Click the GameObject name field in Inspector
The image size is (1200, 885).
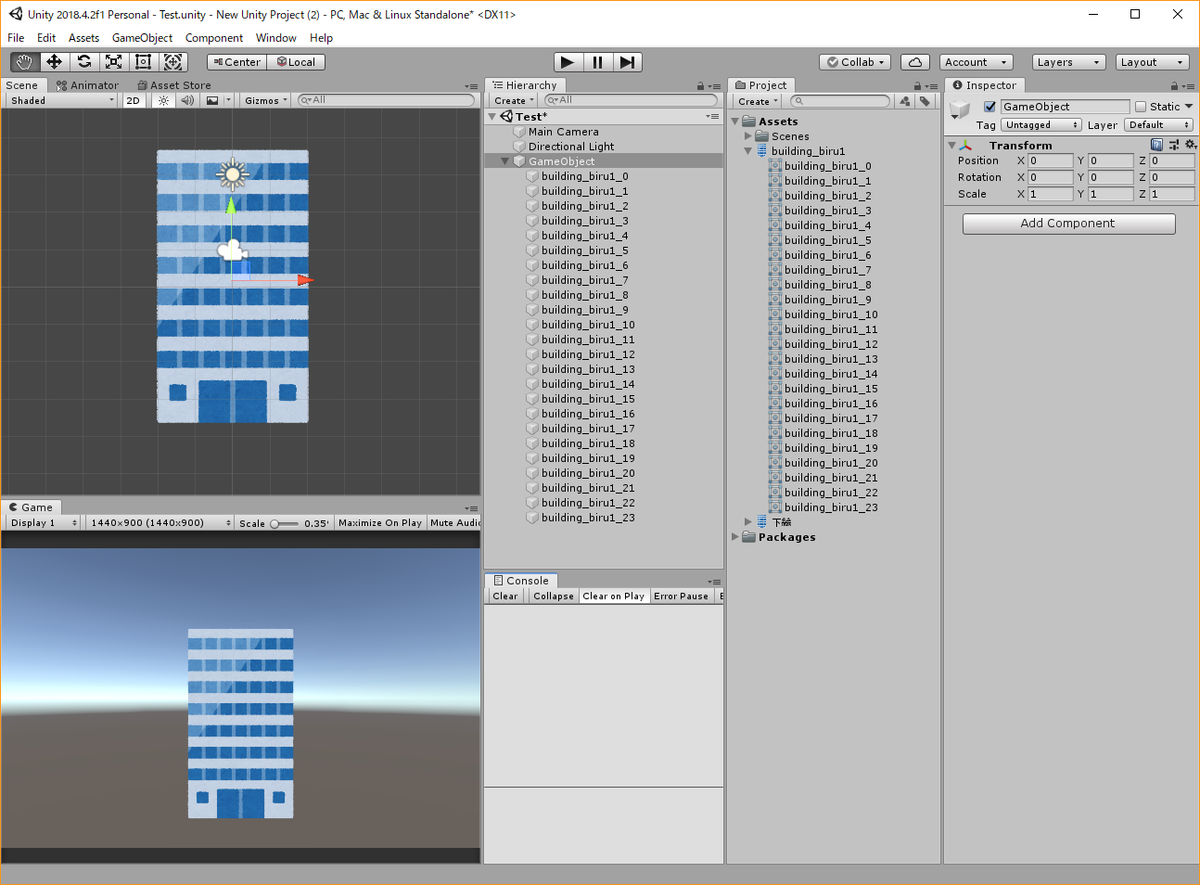1065,107
